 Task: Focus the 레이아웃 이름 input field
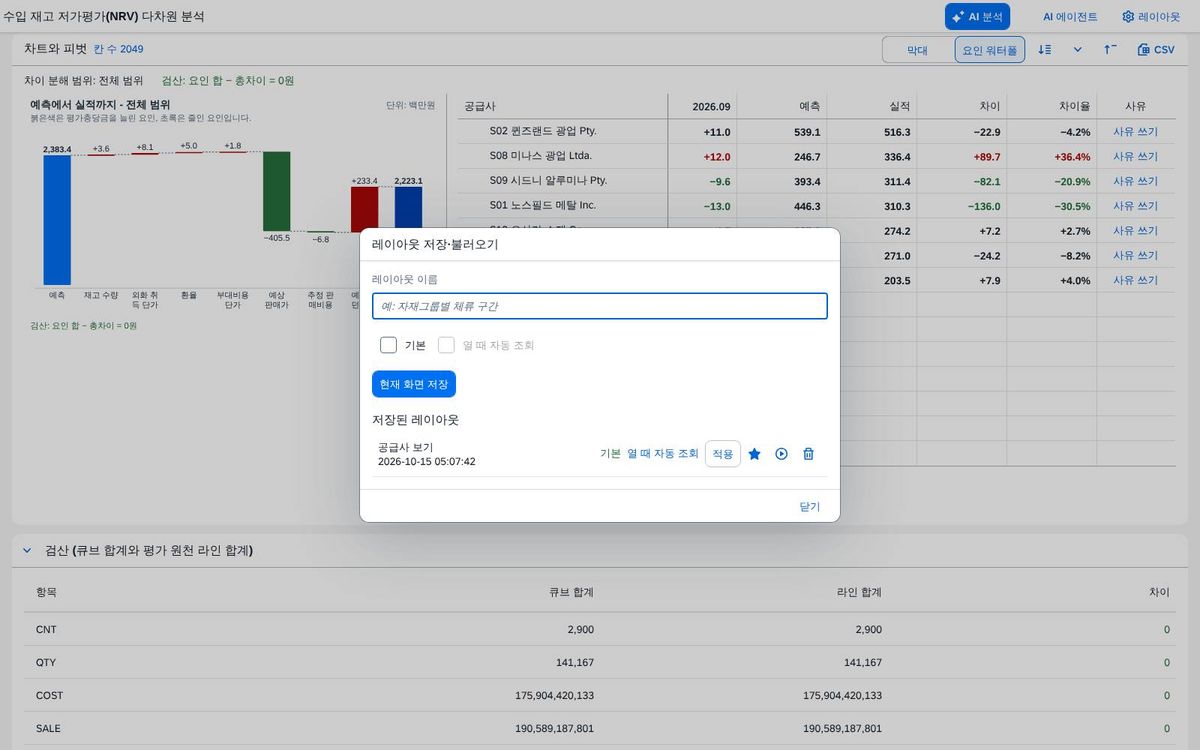click(x=600, y=306)
